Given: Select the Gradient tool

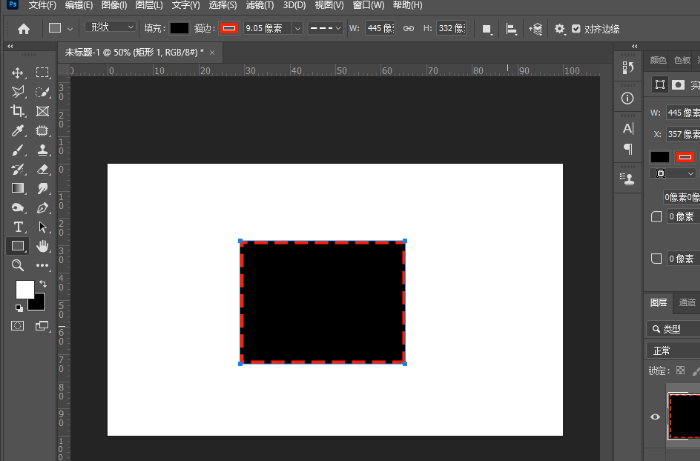Looking at the screenshot, I should 18,188.
